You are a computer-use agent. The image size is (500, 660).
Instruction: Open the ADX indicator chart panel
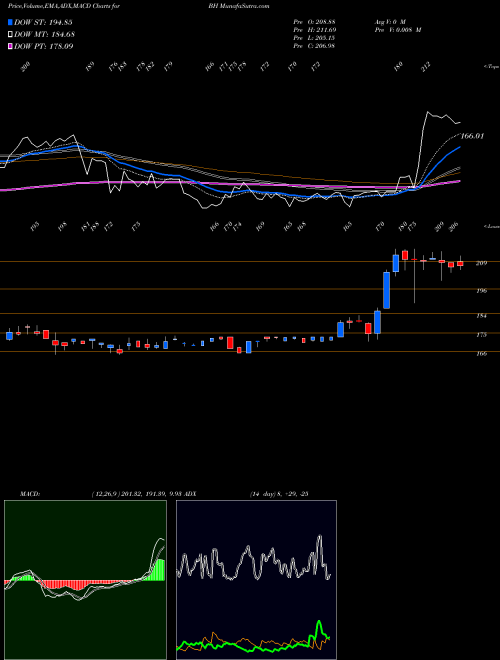(x=256, y=580)
